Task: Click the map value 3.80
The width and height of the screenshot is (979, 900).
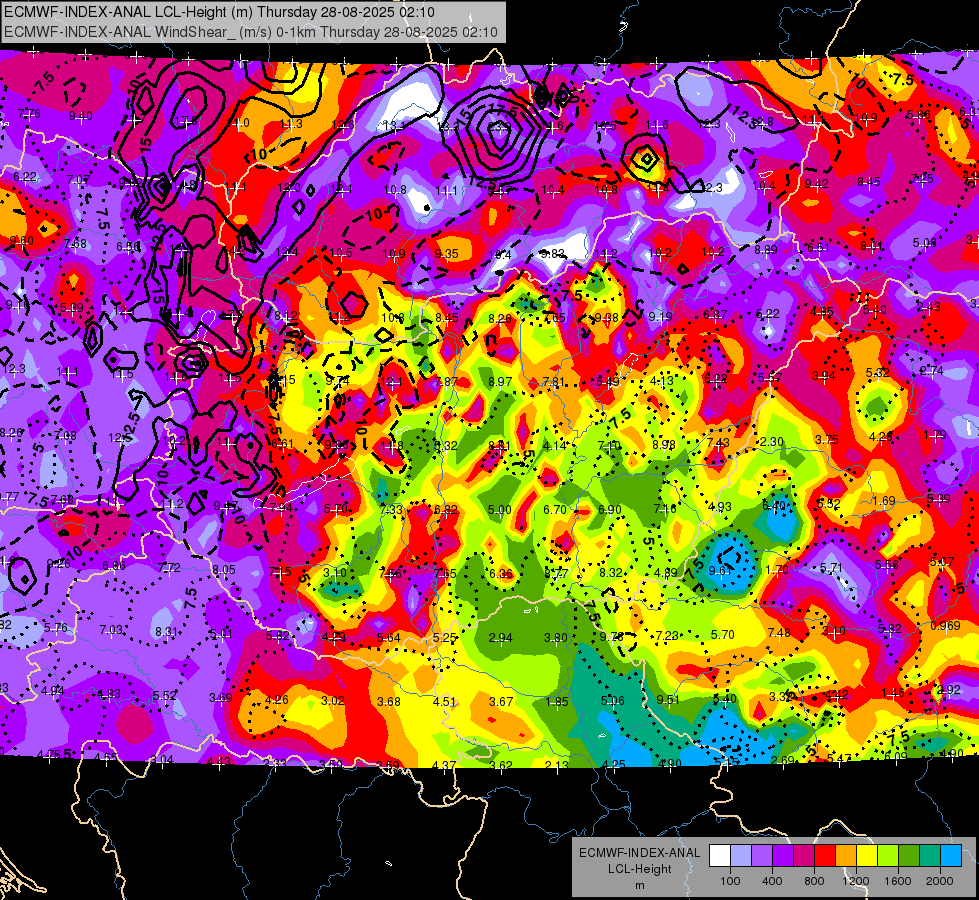Action: click(556, 638)
